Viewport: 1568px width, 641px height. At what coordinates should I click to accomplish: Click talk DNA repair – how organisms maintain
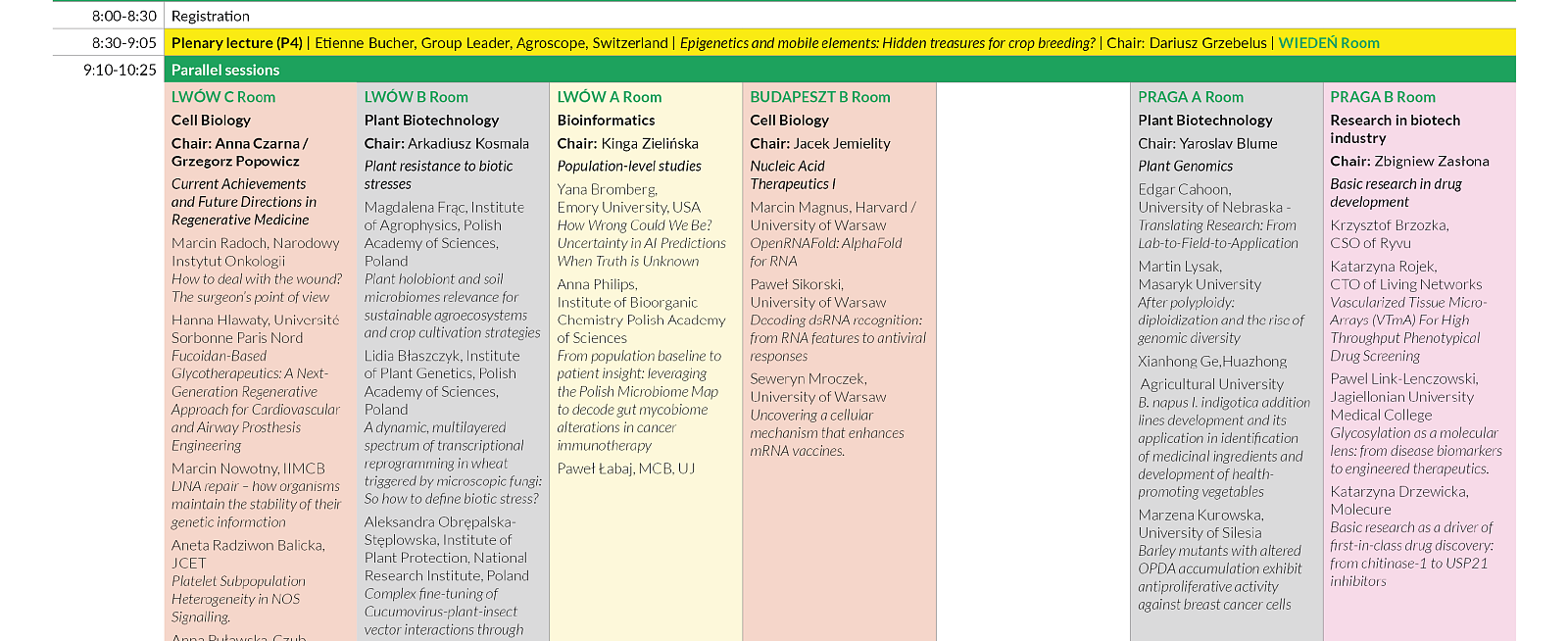tap(257, 504)
